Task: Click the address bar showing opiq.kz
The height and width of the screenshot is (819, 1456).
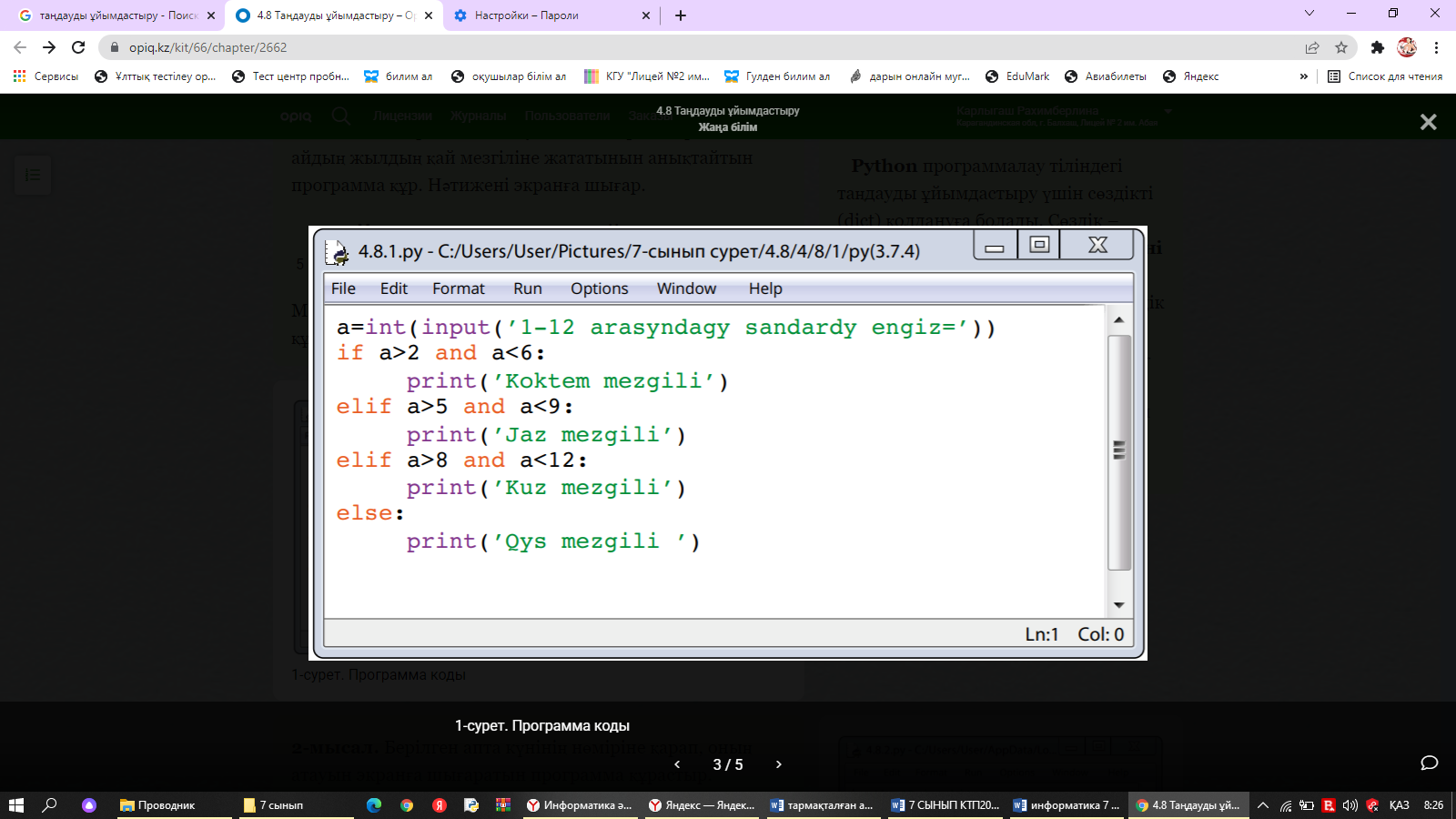Action: (x=637, y=47)
